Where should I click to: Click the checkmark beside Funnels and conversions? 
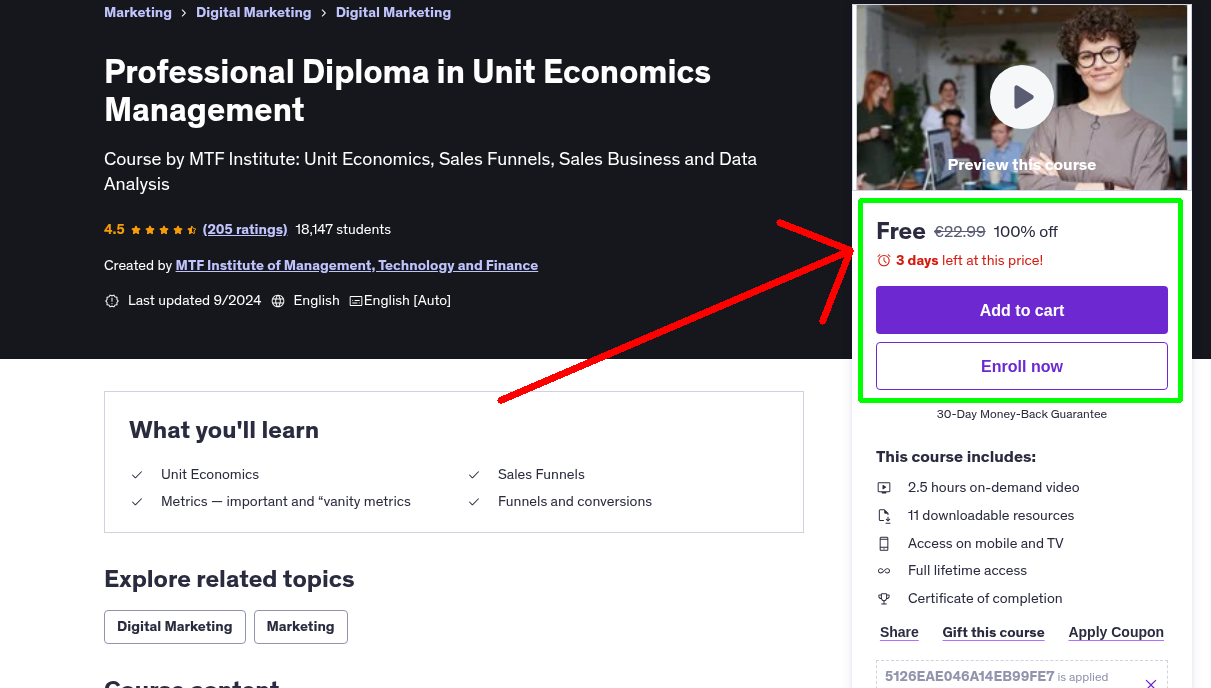coord(474,502)
